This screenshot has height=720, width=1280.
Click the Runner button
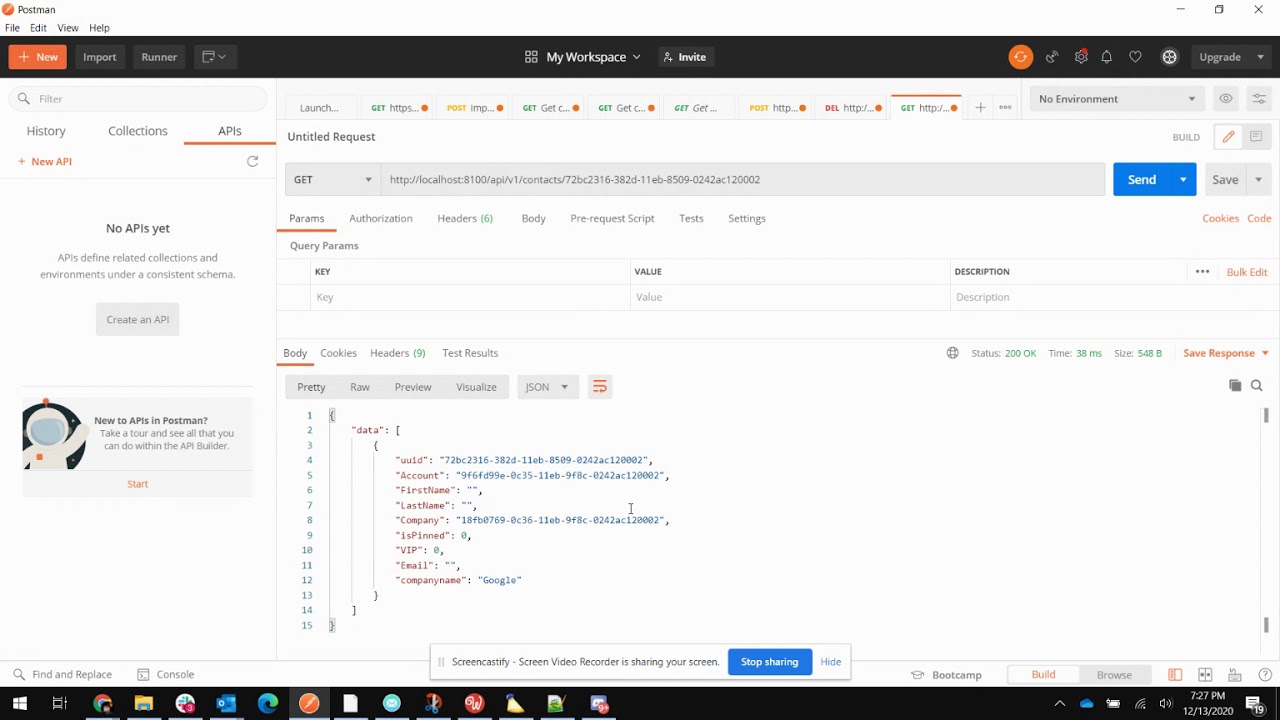[159, 57]
